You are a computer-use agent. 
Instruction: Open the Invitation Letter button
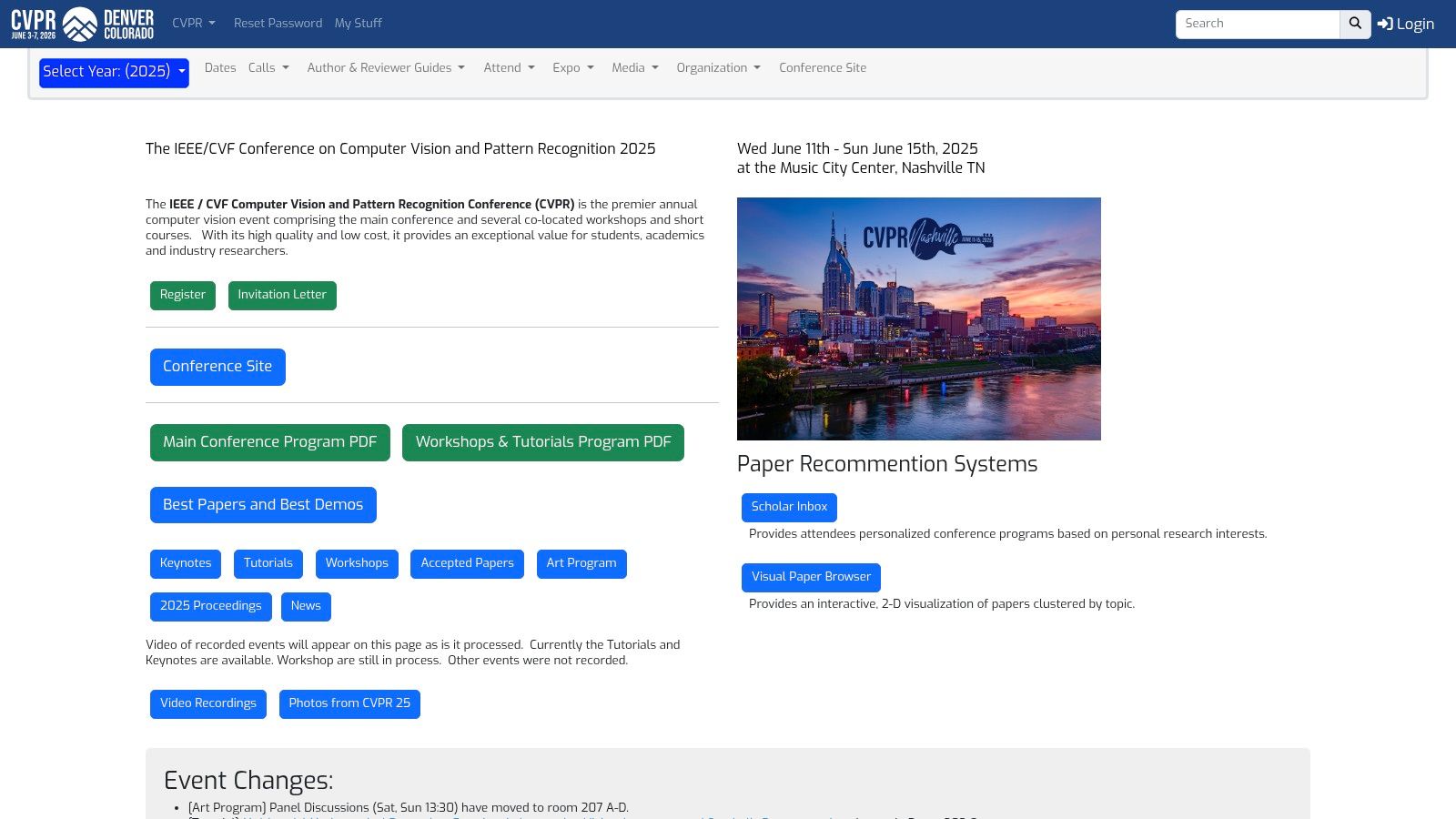282,295
